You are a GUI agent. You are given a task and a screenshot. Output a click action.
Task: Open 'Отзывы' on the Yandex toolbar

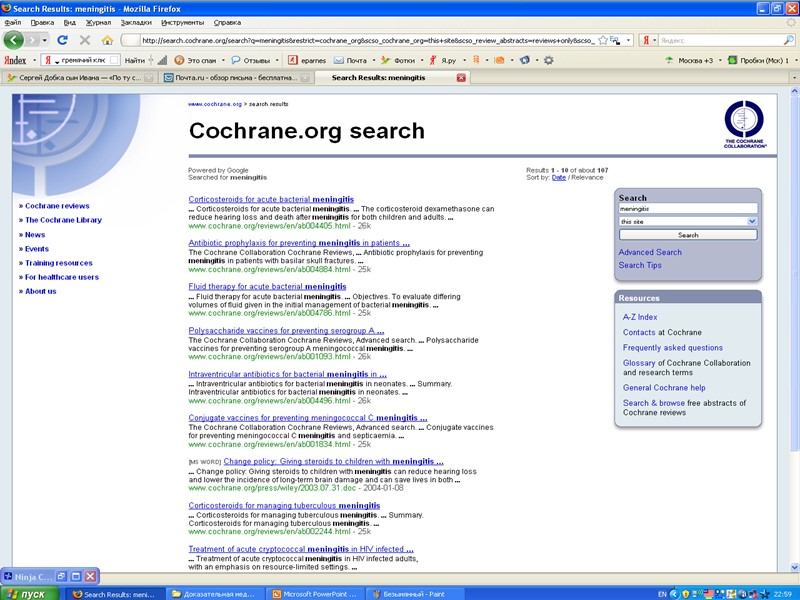(x=251, y=60)
